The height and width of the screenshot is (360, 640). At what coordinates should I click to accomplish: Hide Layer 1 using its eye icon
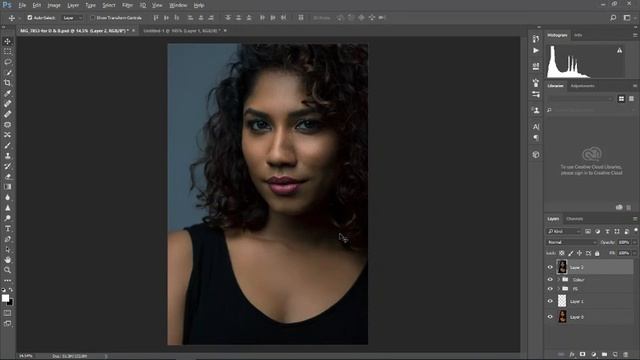click(550, 301)
